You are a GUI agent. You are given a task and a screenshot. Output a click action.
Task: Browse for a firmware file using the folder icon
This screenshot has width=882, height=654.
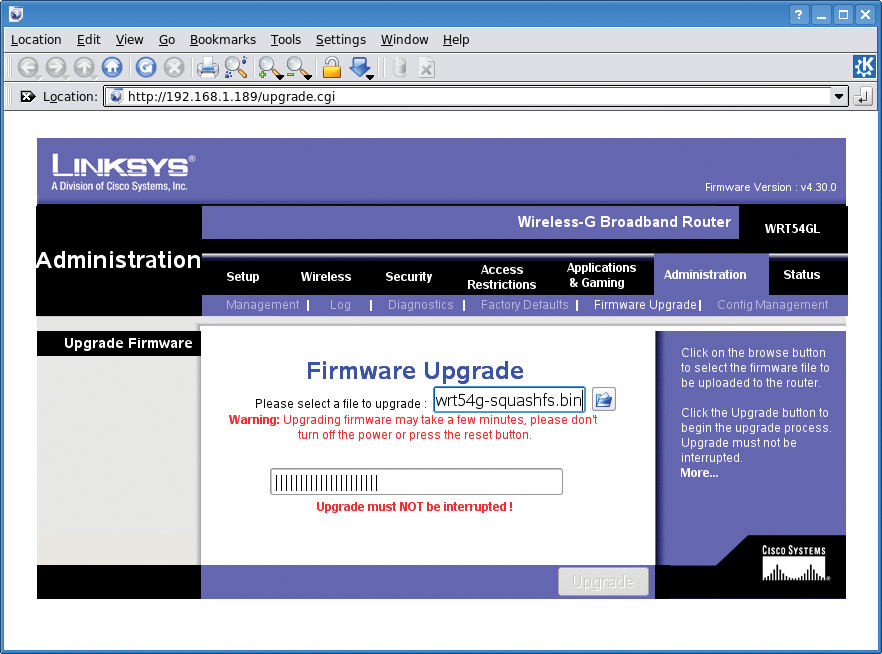[604, 400]
